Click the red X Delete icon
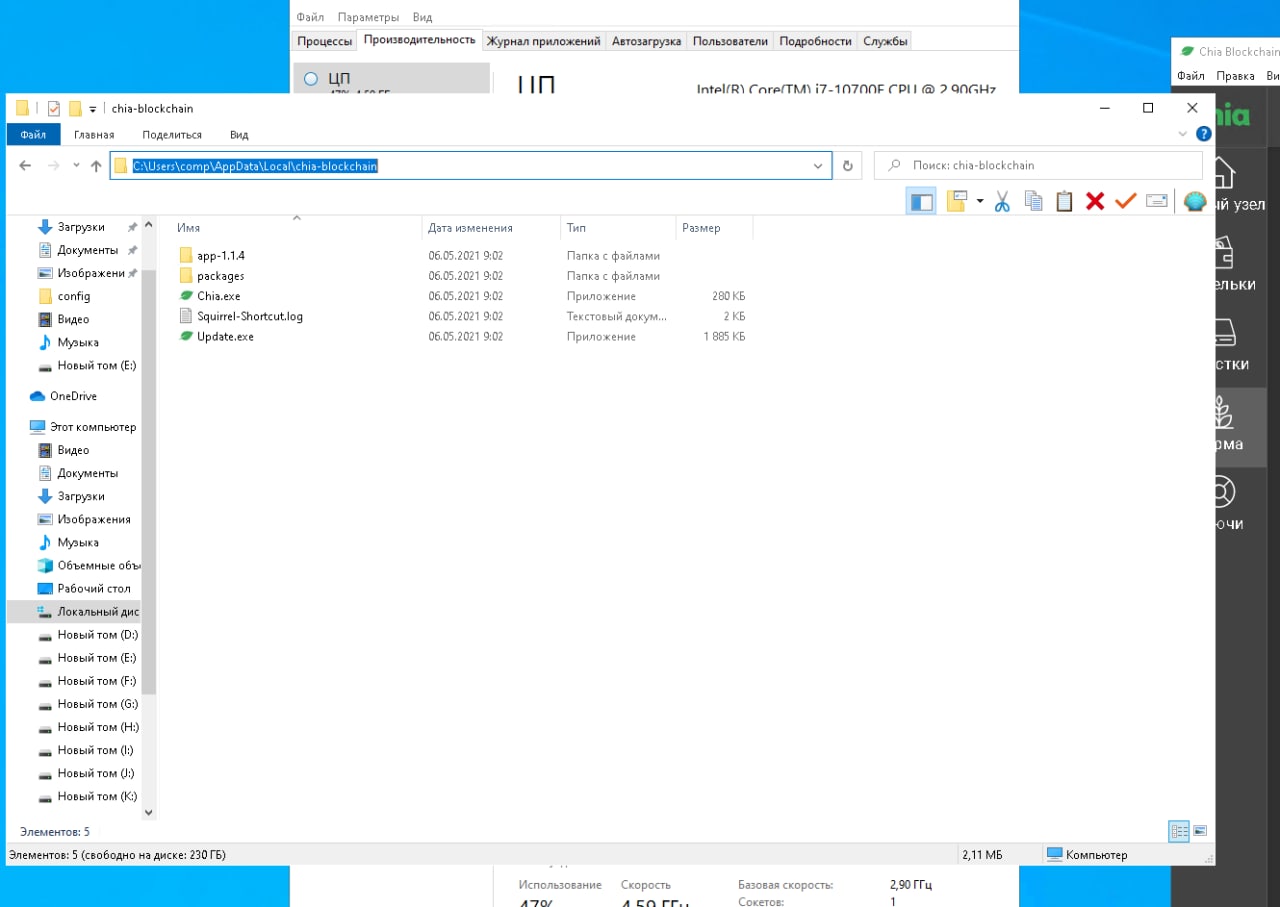This screenshot has width=1280, height=907. tap(1095, 201)
